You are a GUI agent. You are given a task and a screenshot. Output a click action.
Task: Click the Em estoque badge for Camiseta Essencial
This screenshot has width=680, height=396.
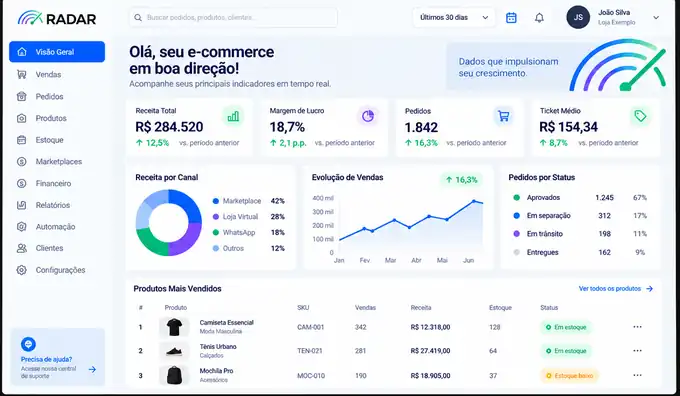pyautogui.click(x=566, y=327)
